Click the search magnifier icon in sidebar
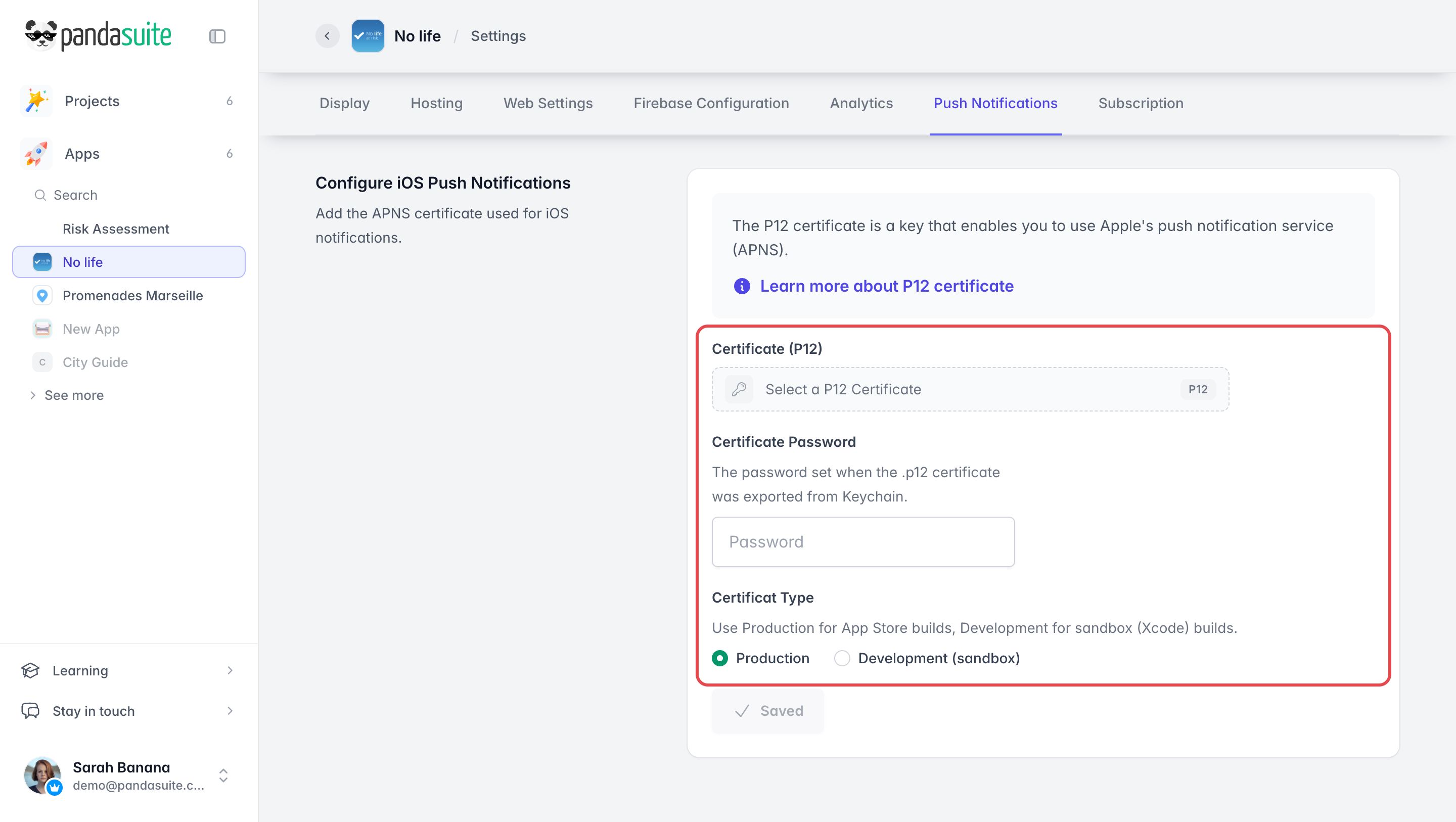The image size is (1456, 822). [x=40, y=195]
